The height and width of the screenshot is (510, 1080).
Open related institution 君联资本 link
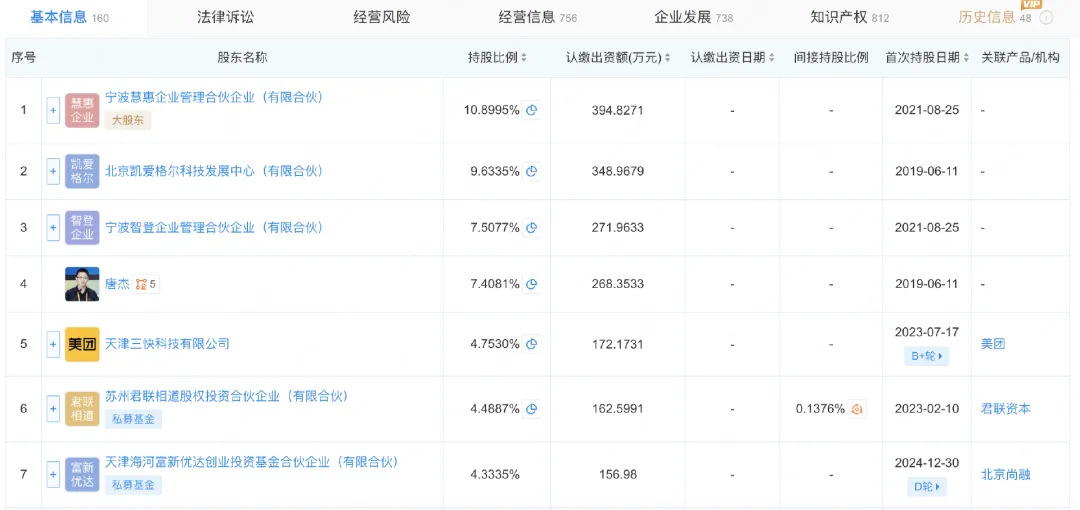point(1006,409)
